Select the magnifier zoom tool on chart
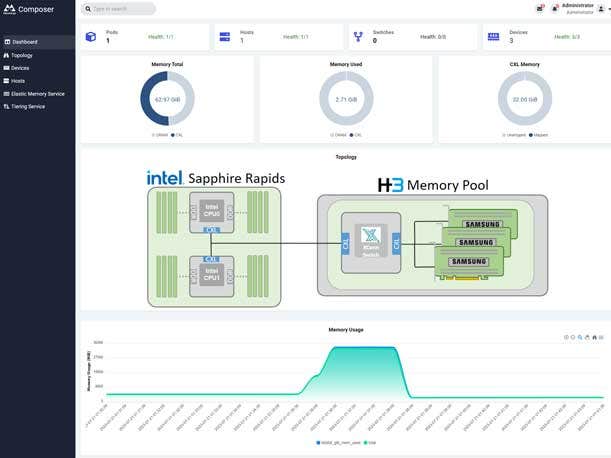Screen dimensions: 611x458 coord(580,337)
